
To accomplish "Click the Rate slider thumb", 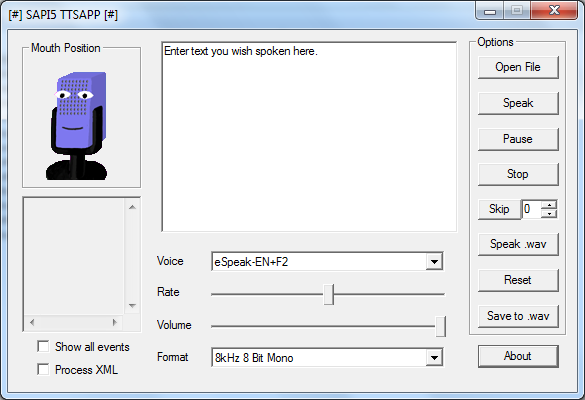I will [329, 294].
